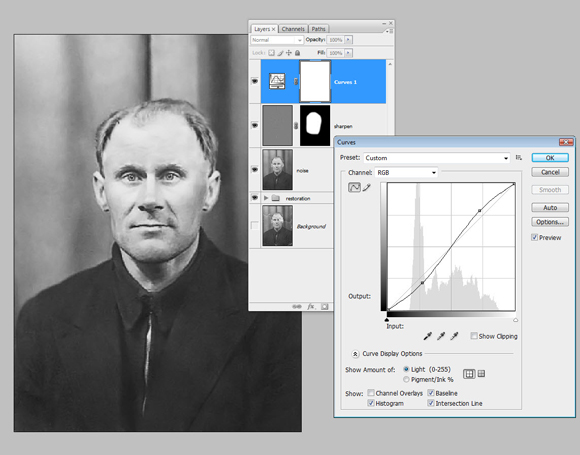Click the Curves 1 adjustment layer icon
580x455 pixels.
(277, 81)
